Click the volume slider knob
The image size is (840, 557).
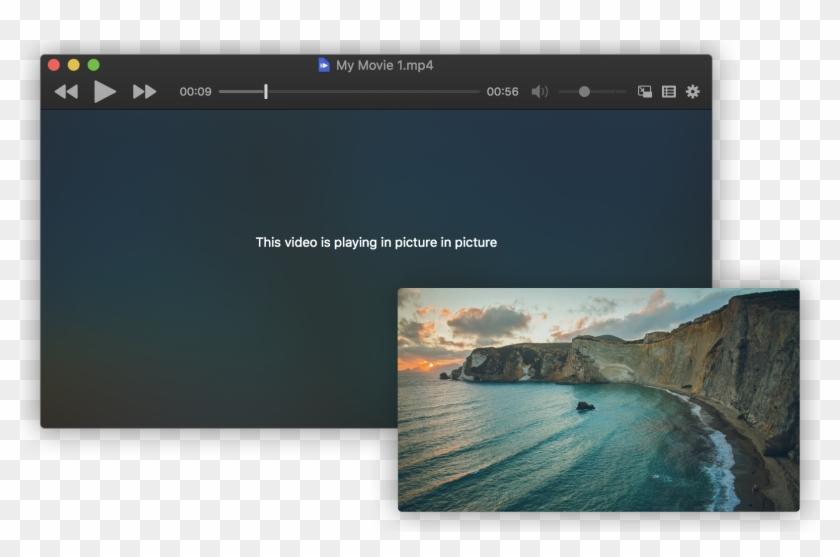coord(584,92)
